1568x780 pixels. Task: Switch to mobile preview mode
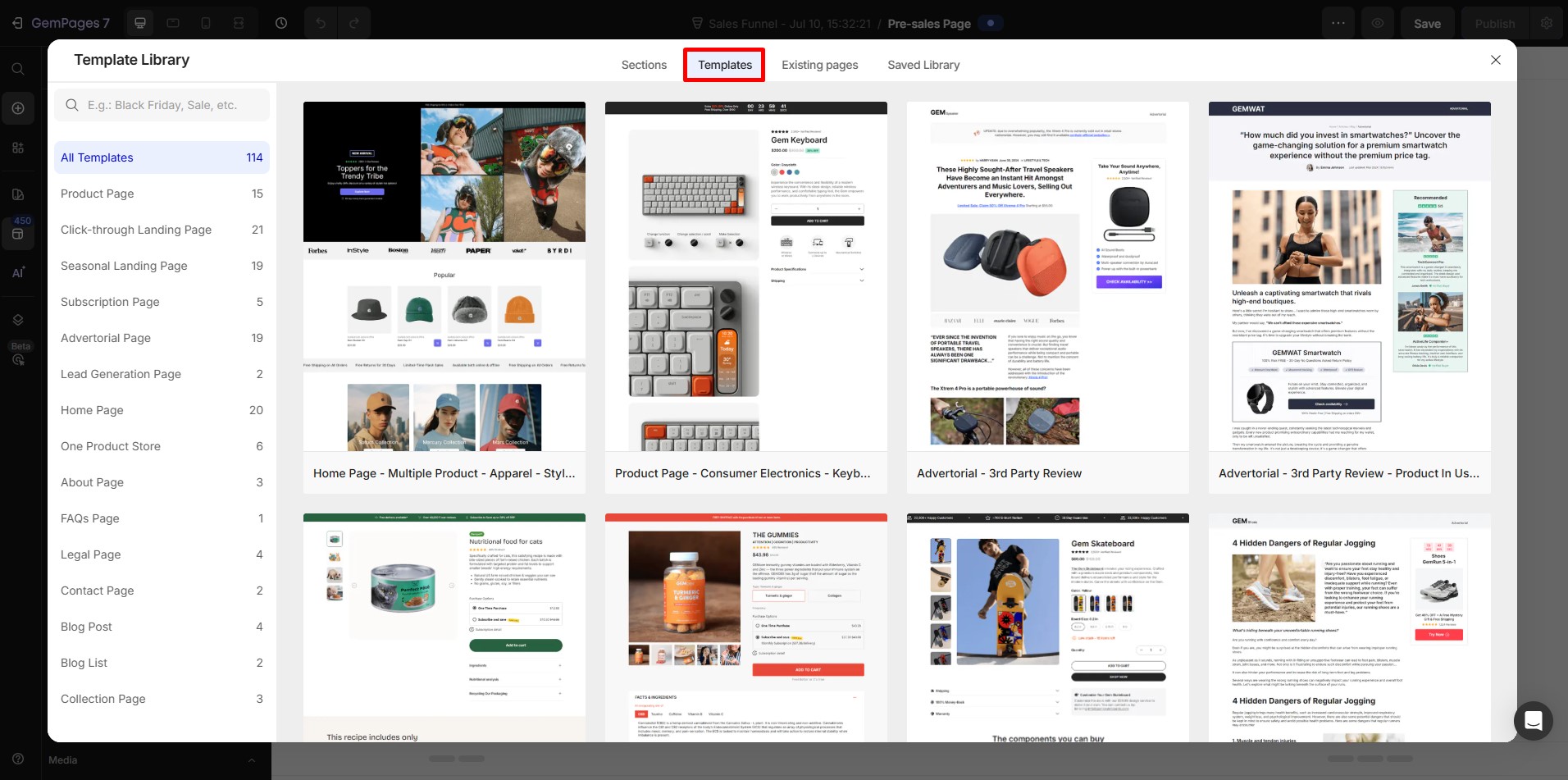pos(205,23)
